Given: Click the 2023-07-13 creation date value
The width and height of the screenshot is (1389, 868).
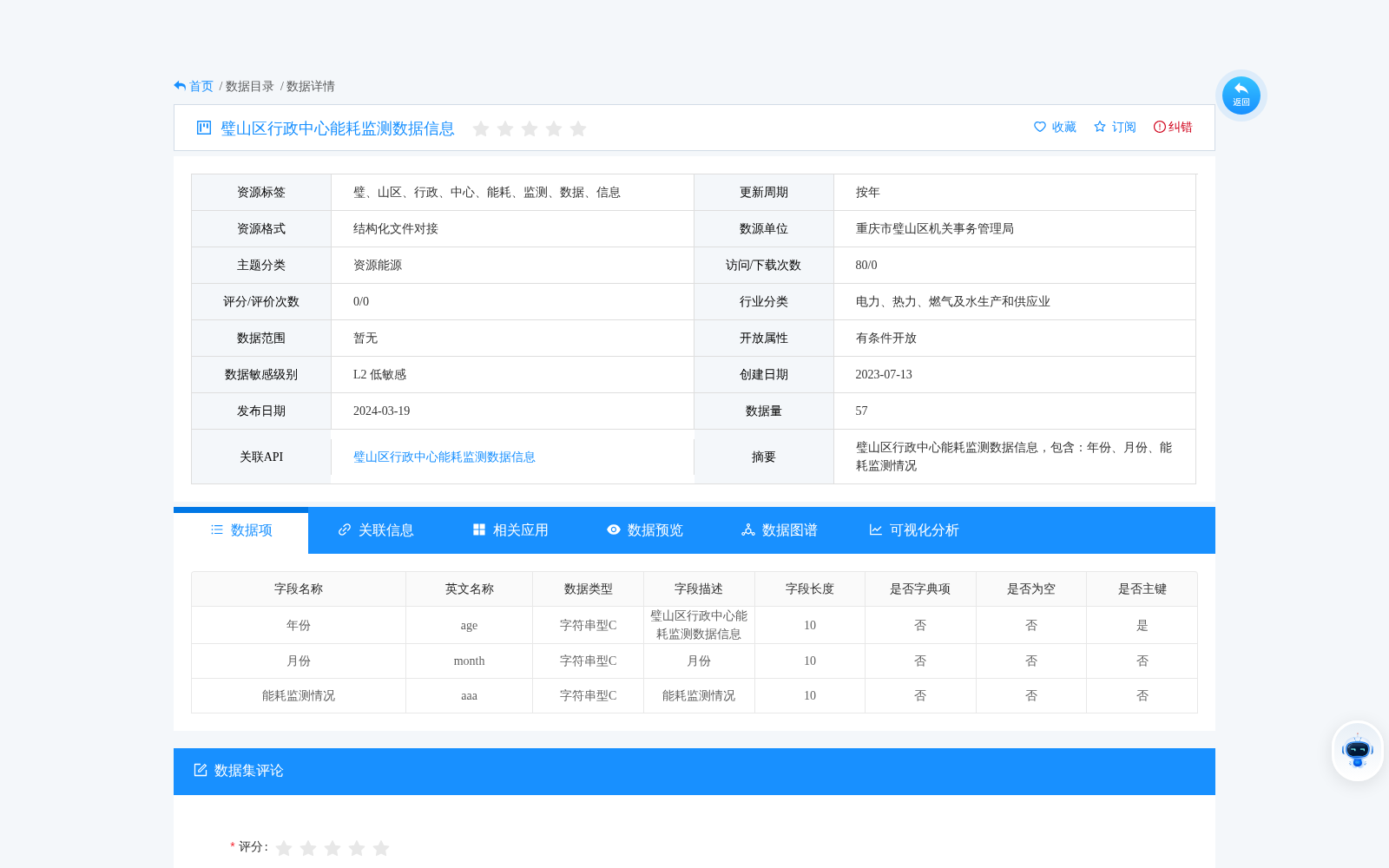Looking at the screenshot, I should coord(884,374).
